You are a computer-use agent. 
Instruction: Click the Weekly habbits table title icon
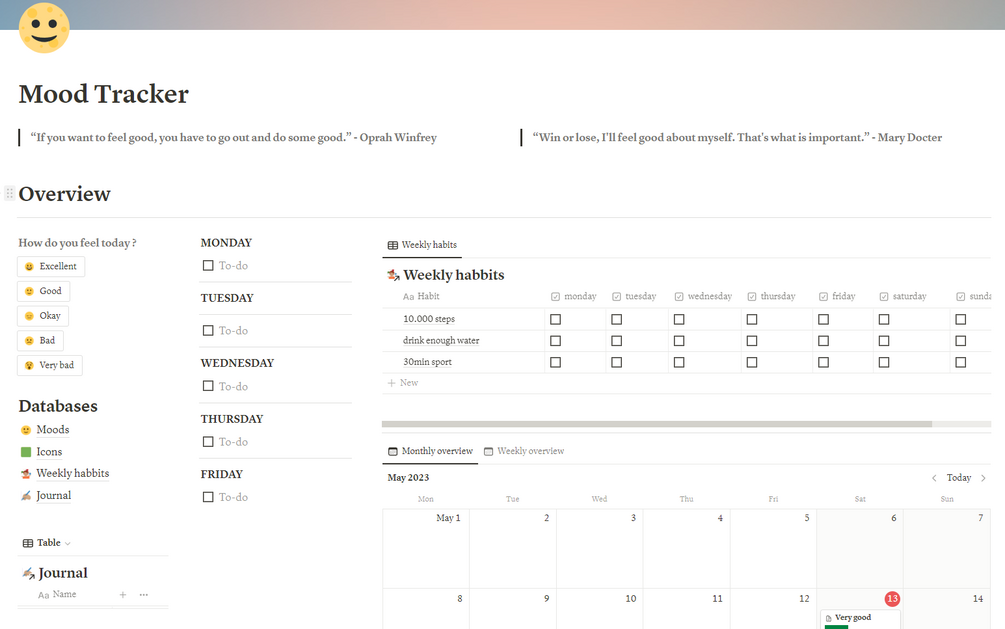pos(394,275)
